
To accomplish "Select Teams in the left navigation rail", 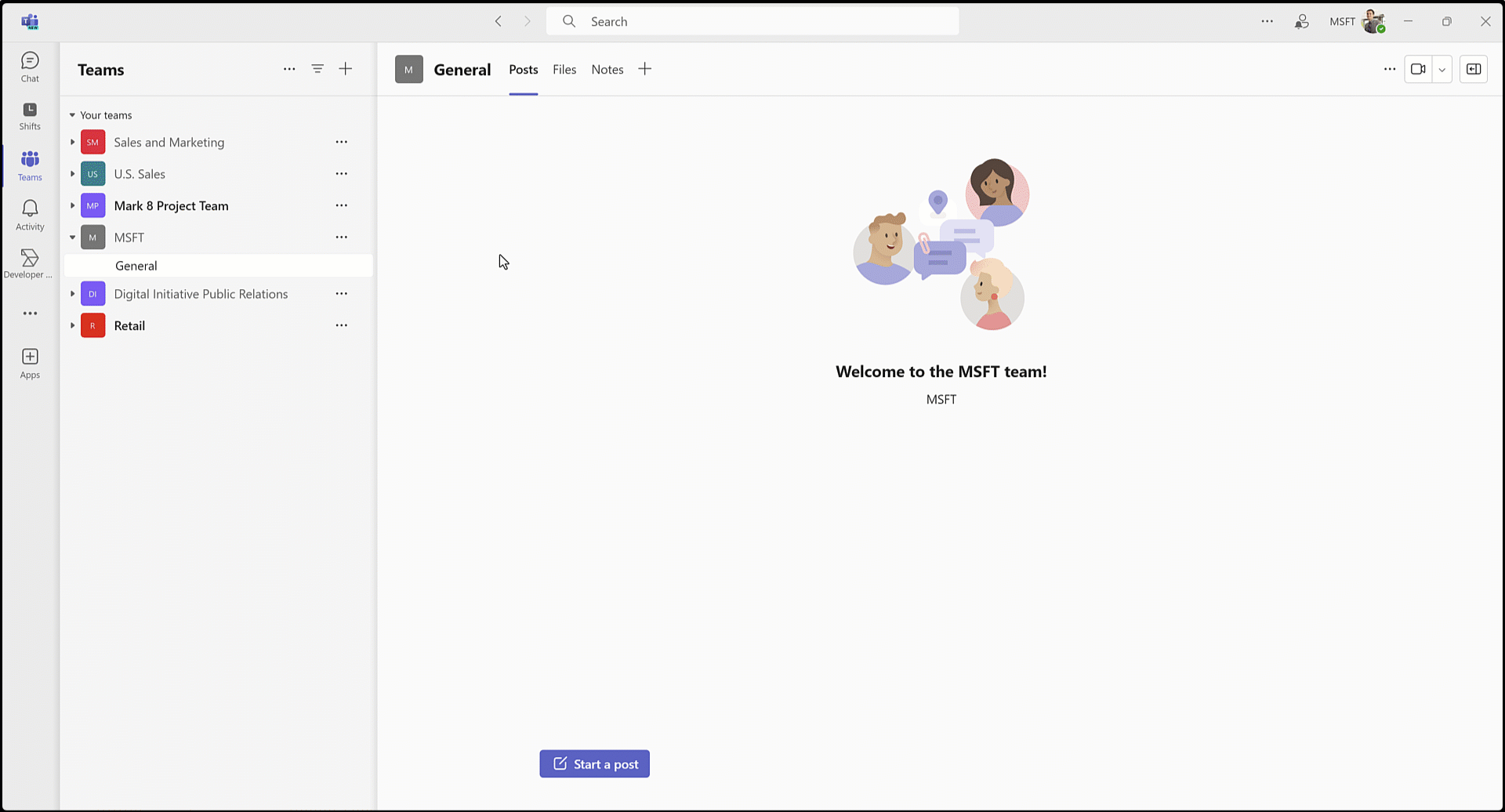I will point(30,165).
